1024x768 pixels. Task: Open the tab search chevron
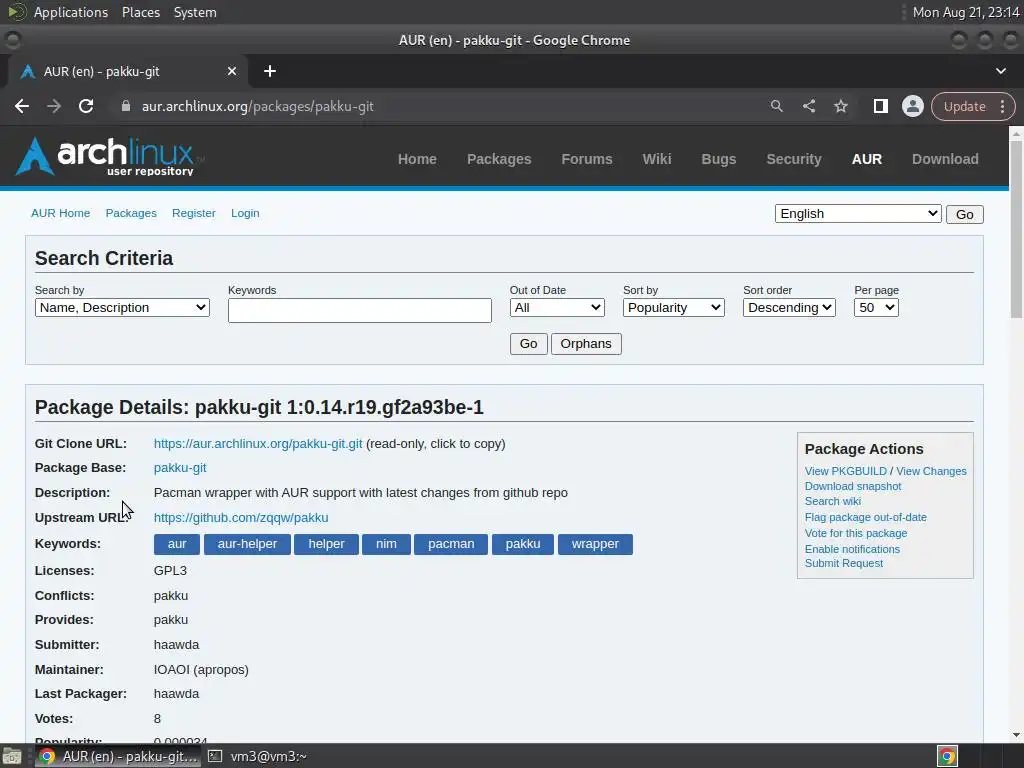pyautogui.click(x=1000, y=71)
